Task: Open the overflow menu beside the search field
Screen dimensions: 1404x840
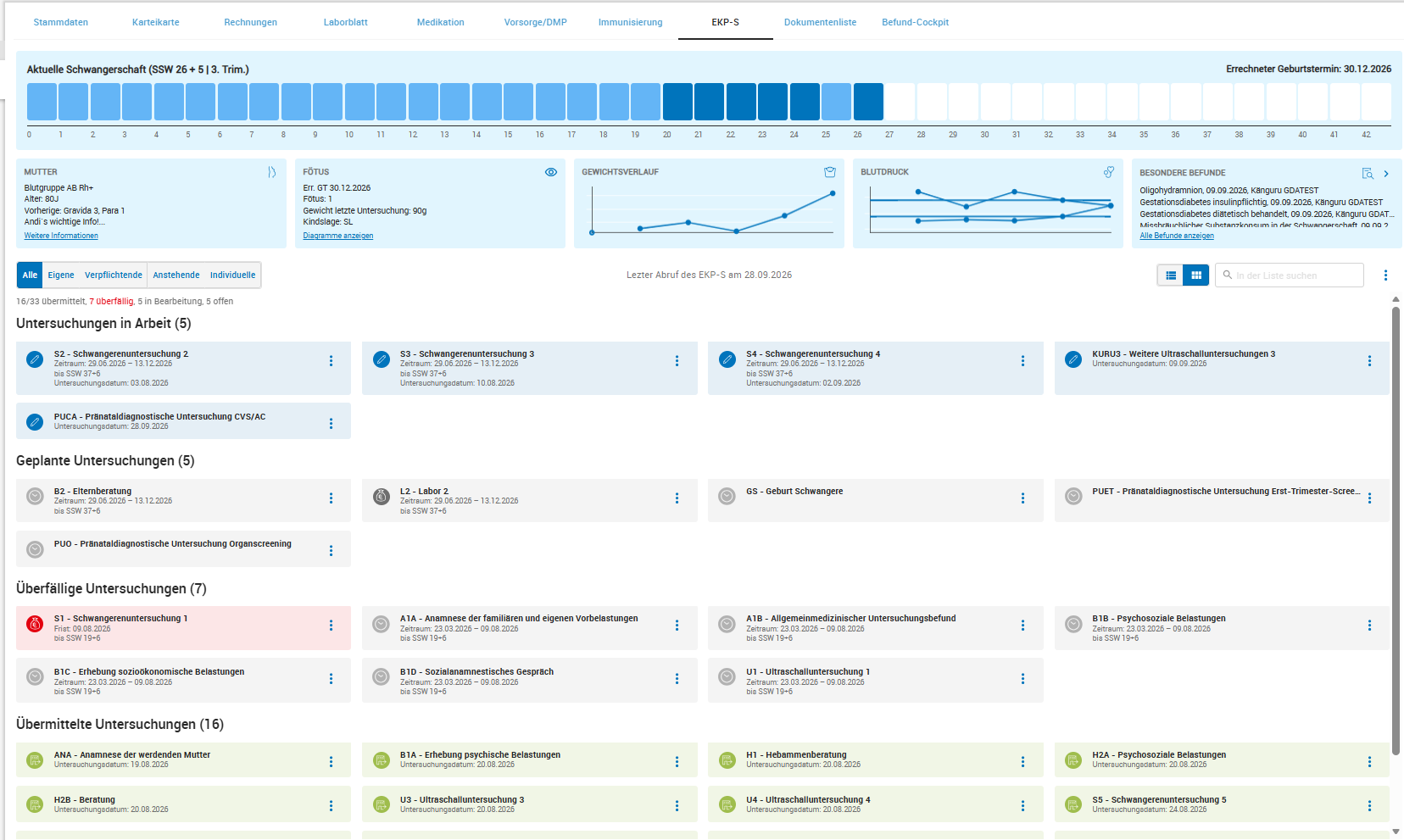Action: click(x=1385, y=275)
